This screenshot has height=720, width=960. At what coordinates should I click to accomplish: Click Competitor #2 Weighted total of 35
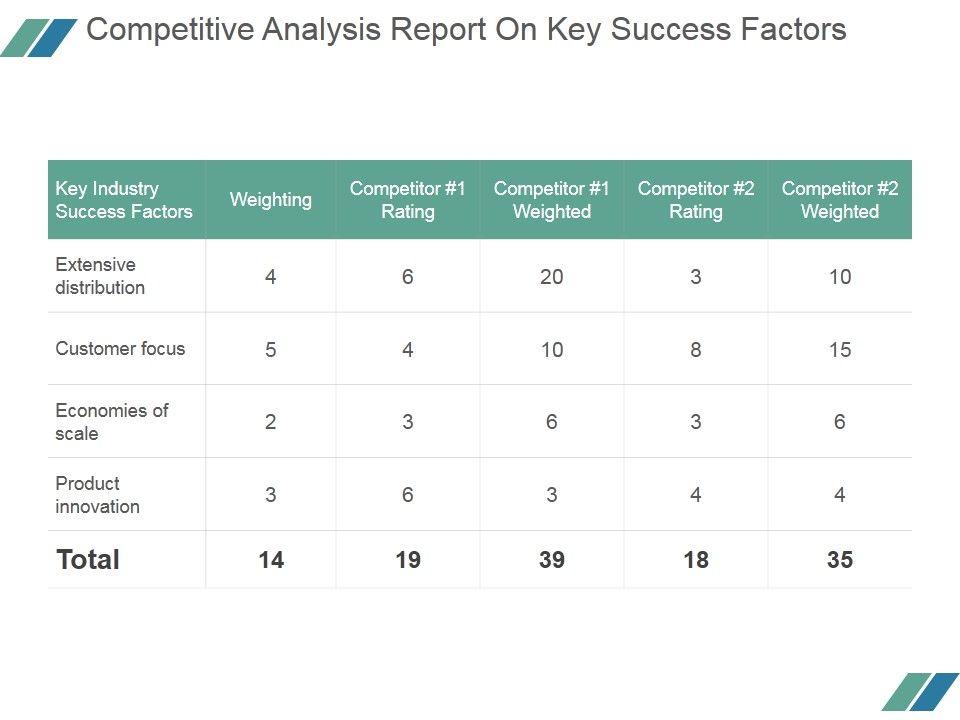tap(840, 560)
